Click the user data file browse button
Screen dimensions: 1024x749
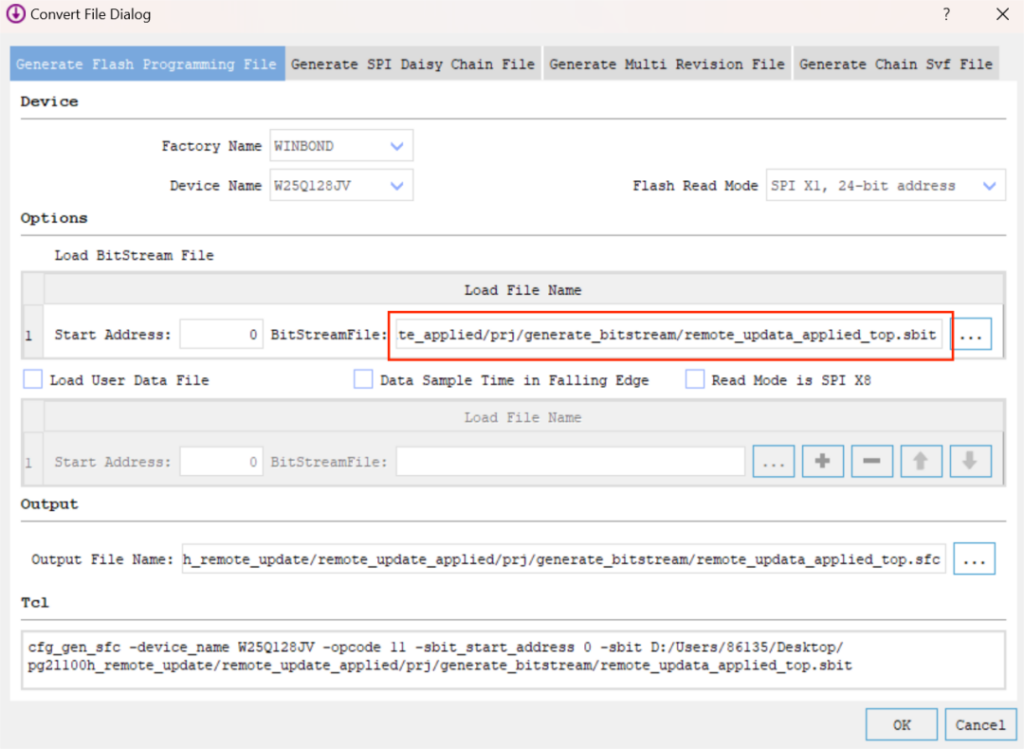773,461
